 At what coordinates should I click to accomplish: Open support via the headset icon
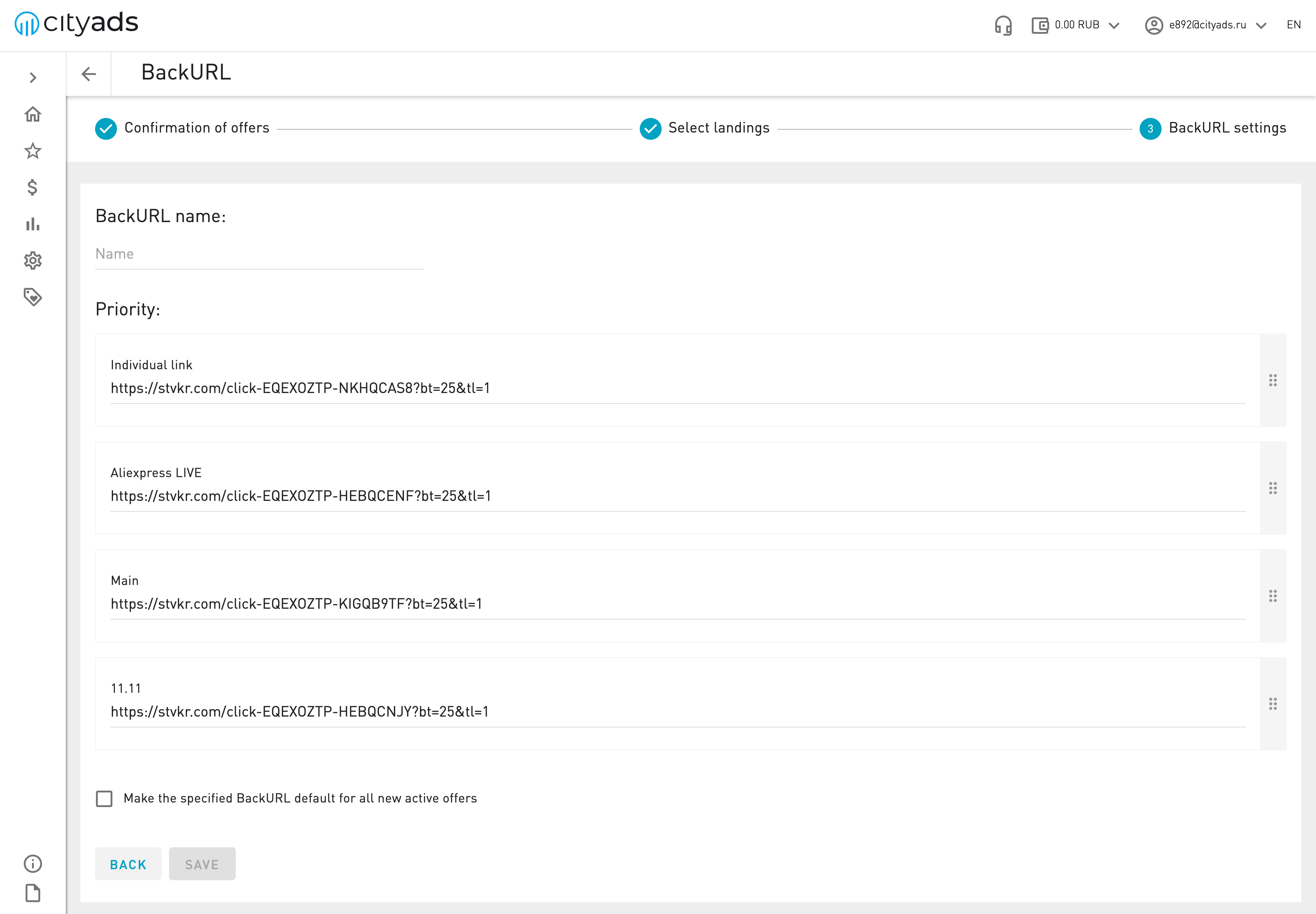tap(1003, 25)
